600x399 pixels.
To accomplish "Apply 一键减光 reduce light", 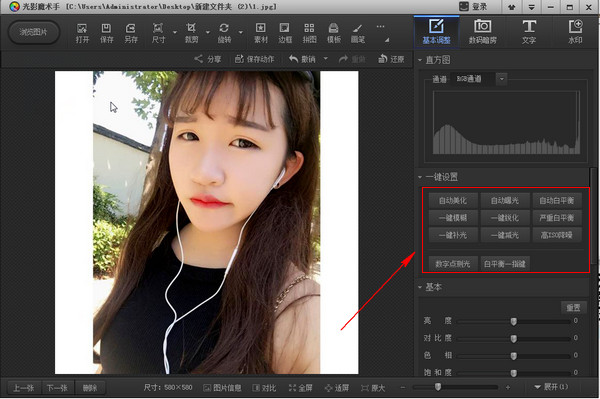I will click(505, 235).
